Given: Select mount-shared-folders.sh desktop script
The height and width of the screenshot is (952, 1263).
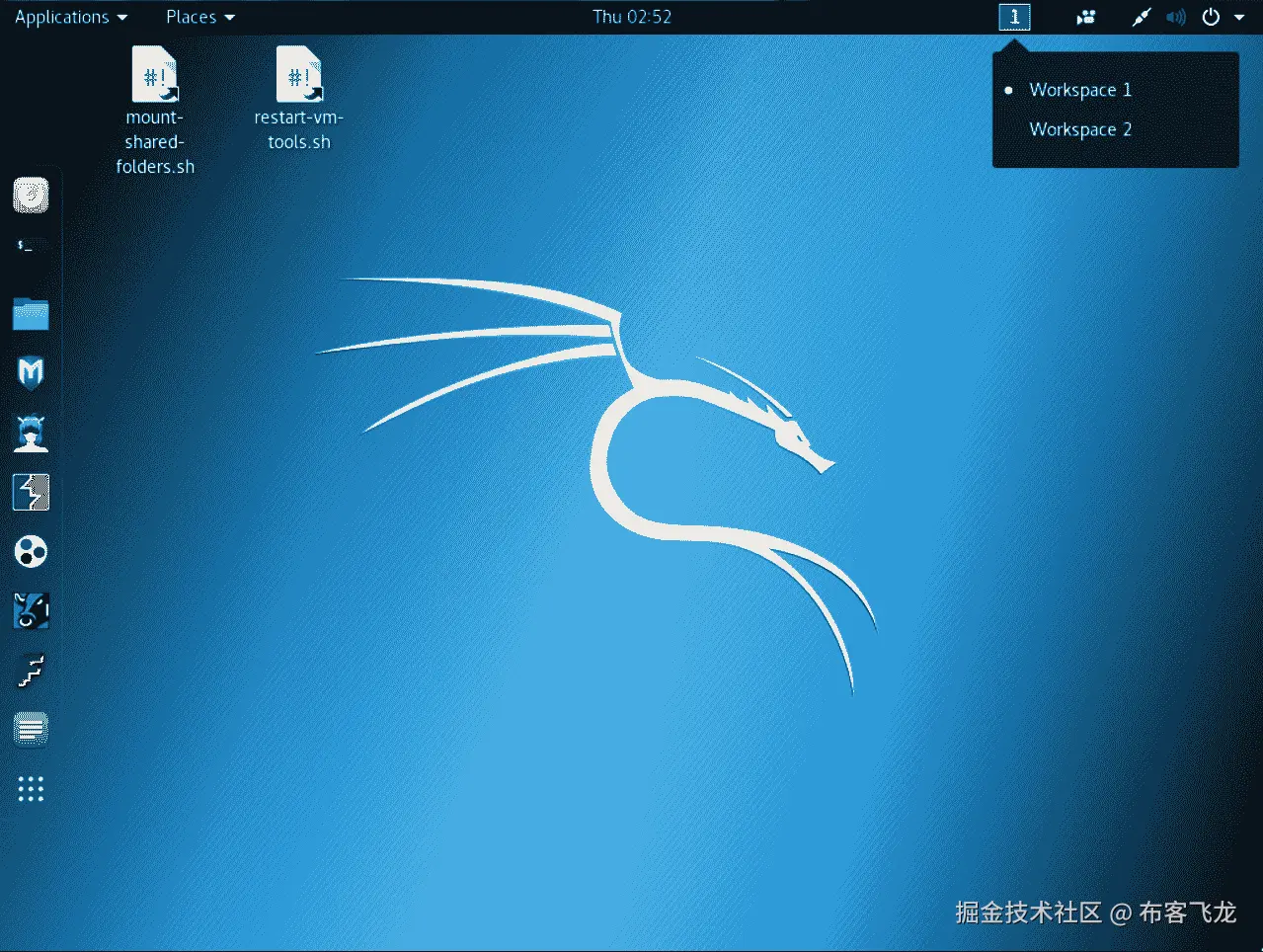Looking at the screenshot, I should pos(155,111).
